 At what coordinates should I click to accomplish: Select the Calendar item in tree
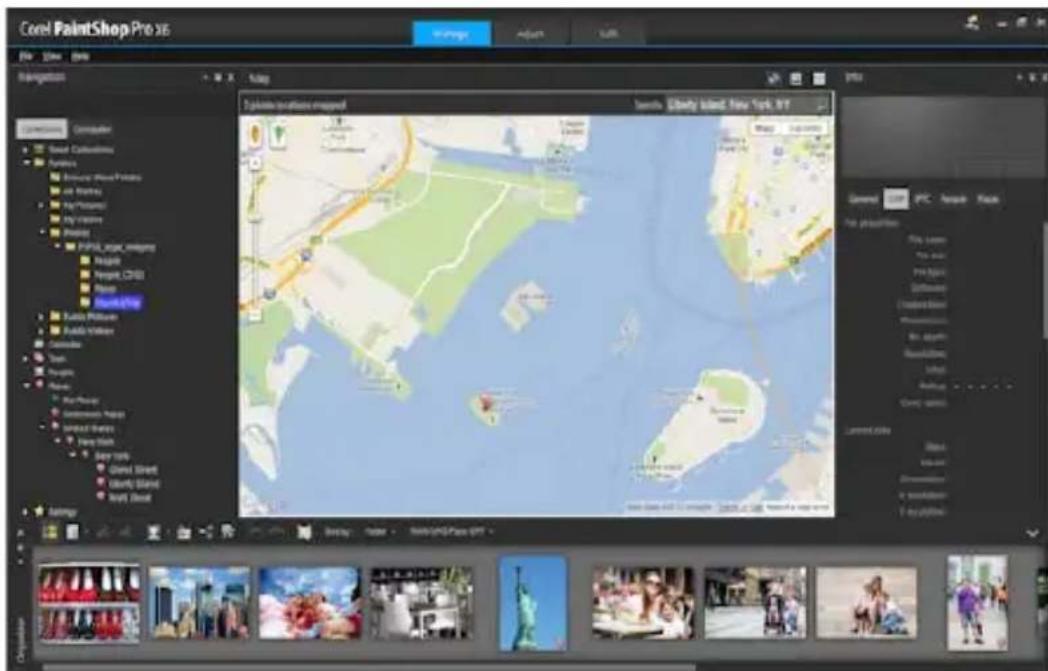tap(64, 345)
